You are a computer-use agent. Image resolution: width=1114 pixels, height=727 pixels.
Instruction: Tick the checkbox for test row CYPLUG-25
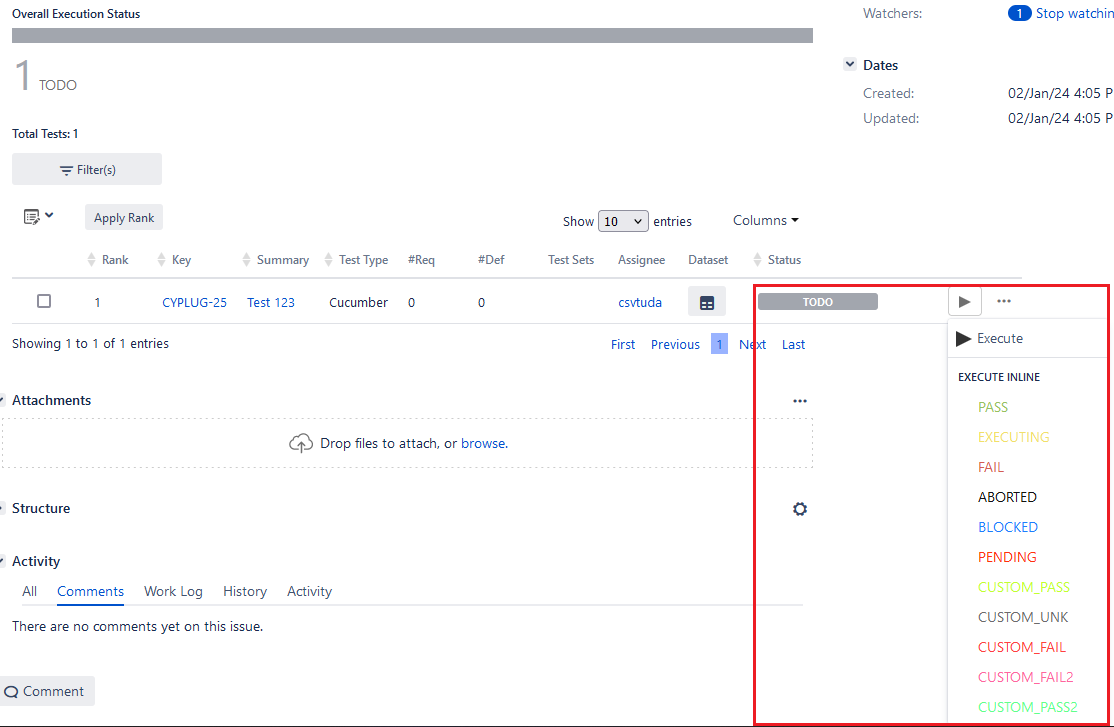pos(44,301)
